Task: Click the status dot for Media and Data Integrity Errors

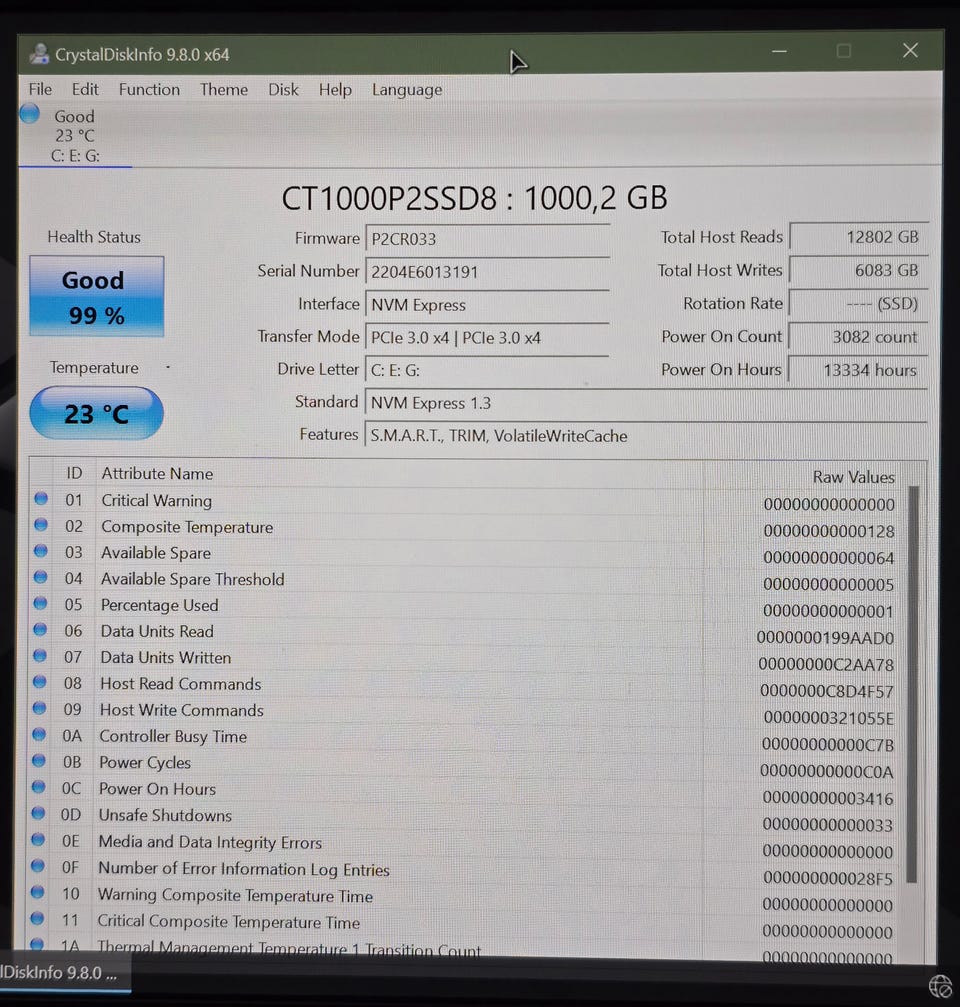Action: click(x=38, y=839)
